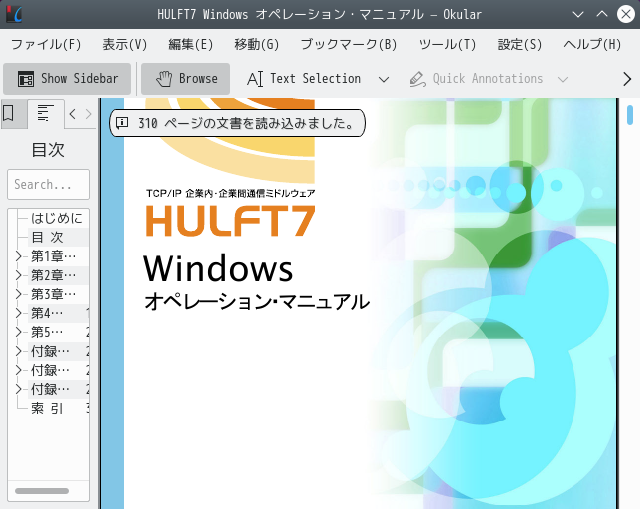Image resolution: width=640 pixels, height=509 pixels.
Task: Expand the second 付録 tree node
Action: coord(18,370)
